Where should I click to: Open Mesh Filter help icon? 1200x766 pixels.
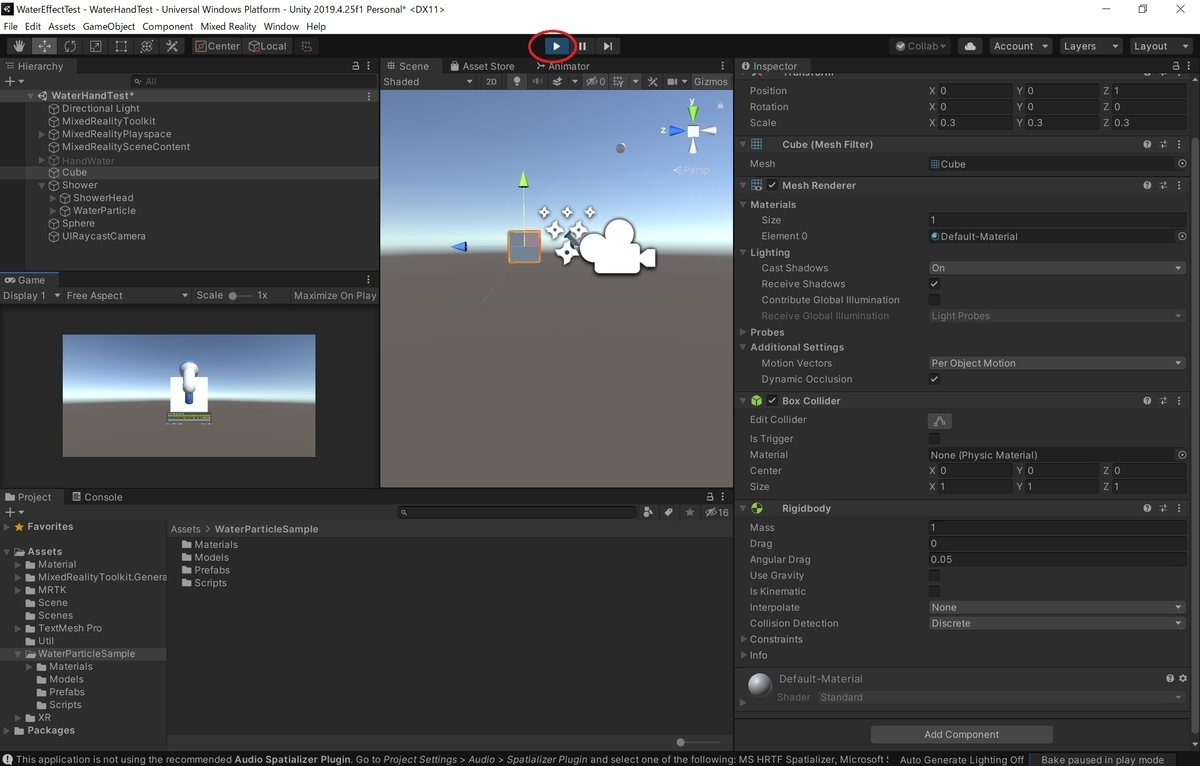pyautogui.click(x=1147, y=144)
